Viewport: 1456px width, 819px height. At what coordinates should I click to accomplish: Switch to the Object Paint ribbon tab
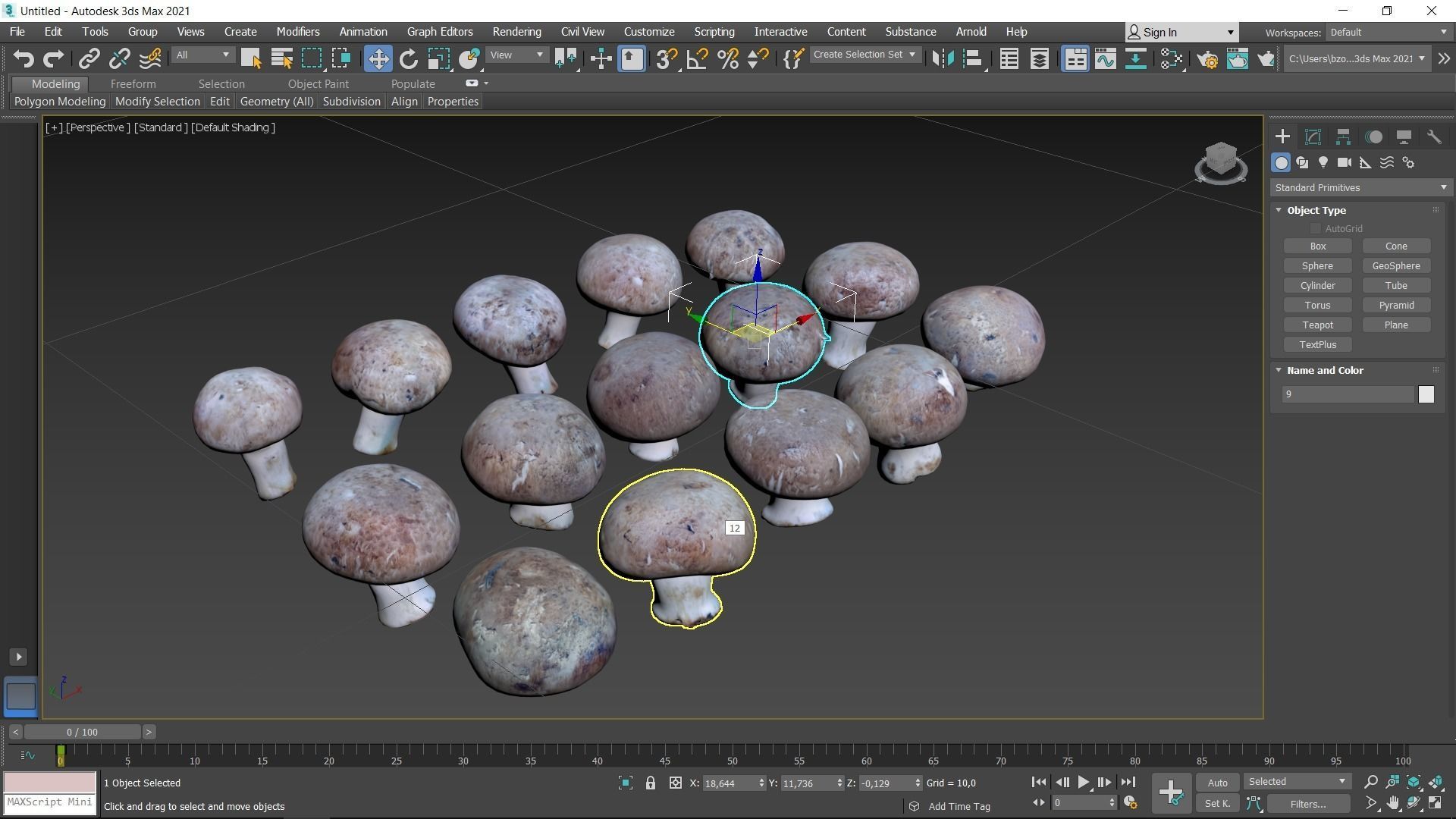pos(318,83)
